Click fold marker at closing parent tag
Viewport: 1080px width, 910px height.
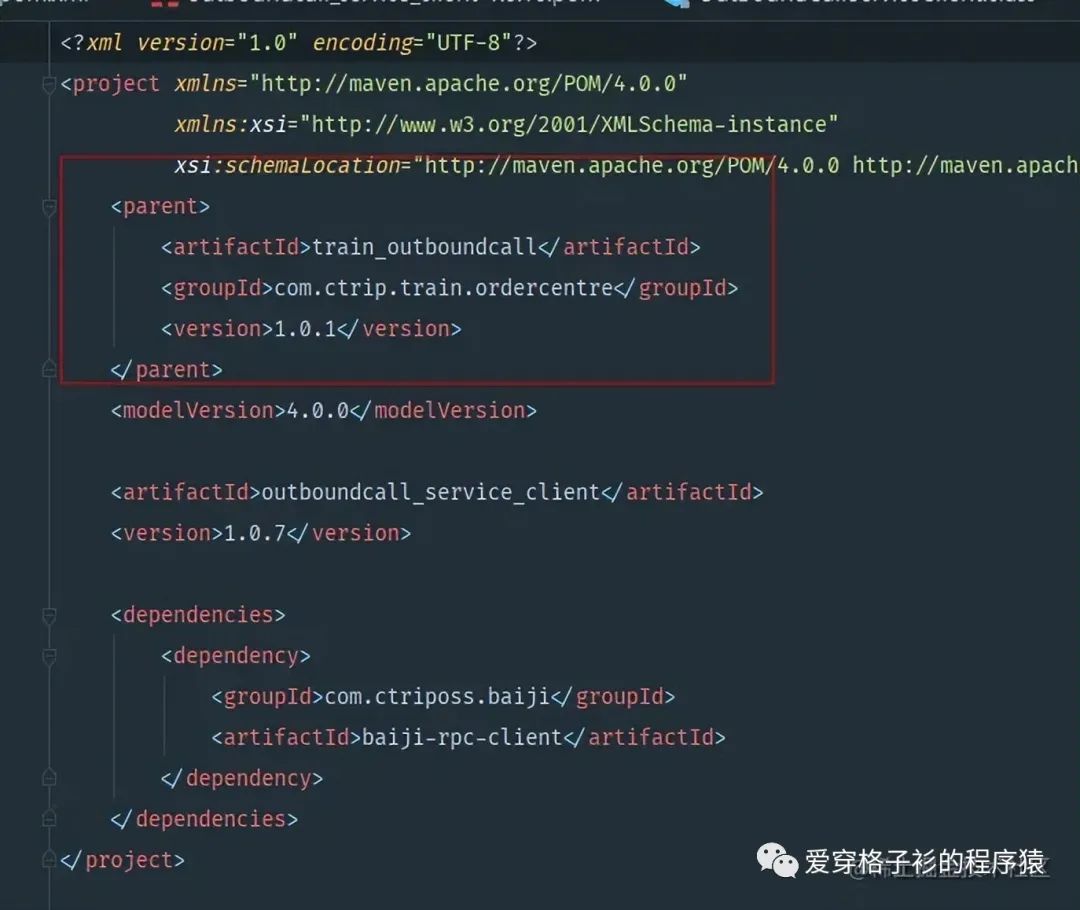point(49,370)
